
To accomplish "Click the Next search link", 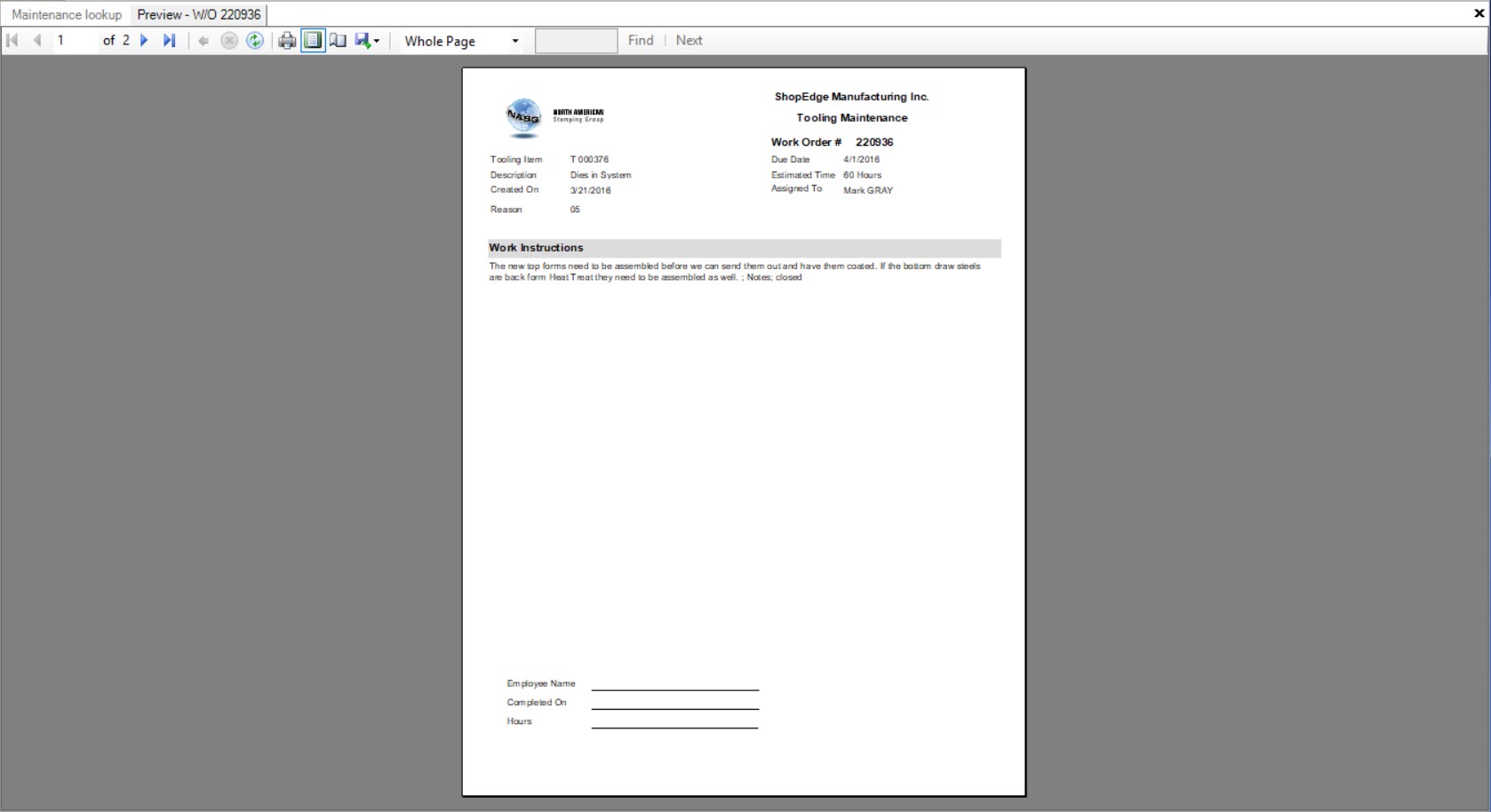I will pos(689,40).
